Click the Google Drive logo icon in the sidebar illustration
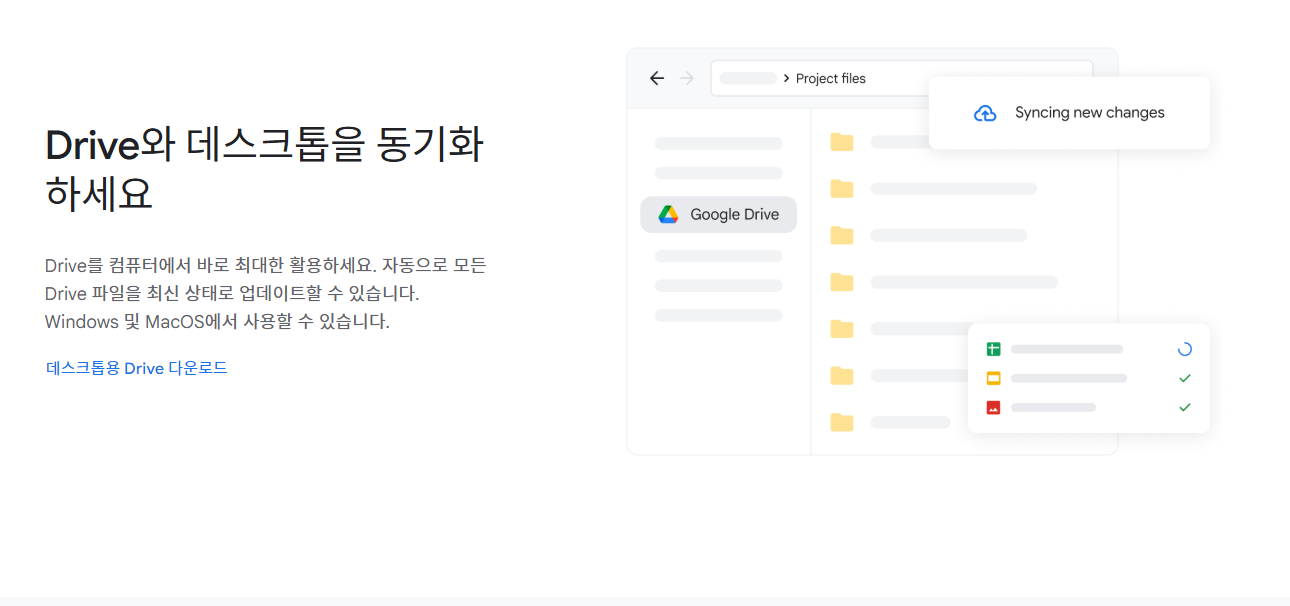The image size is (1290, 606). point(668,214)
